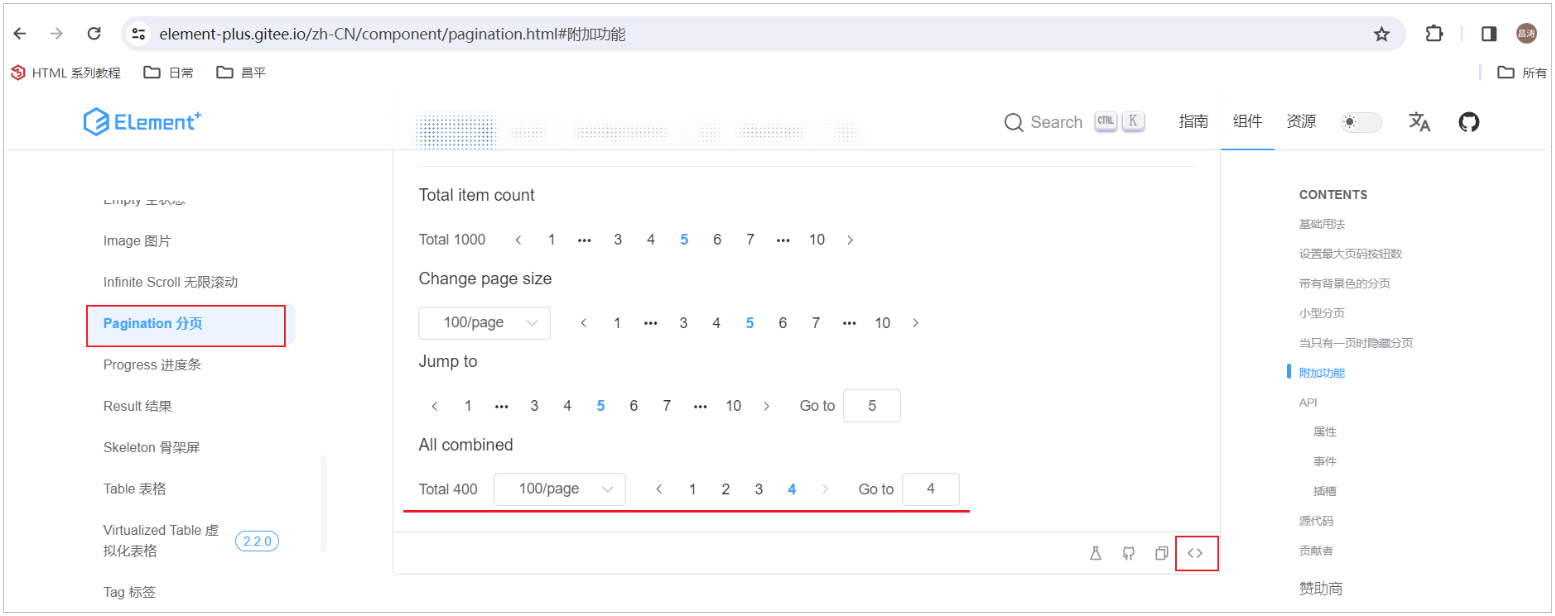Screen dimensions: 1555x616
Task: Select page 7 in the Jump to pagination
Action: [x=667, y=405]
